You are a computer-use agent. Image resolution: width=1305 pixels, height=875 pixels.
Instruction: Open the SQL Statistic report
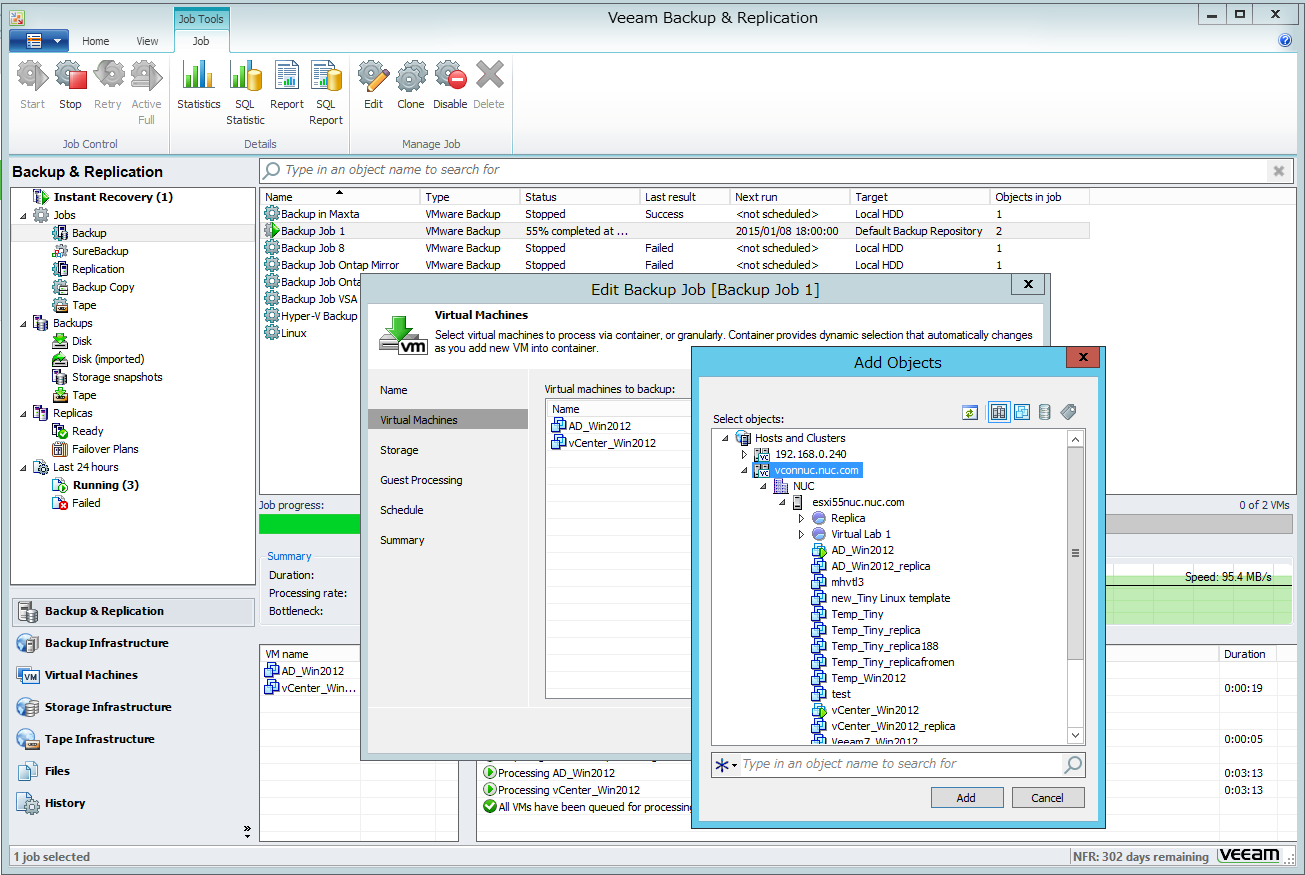[245, 92]
